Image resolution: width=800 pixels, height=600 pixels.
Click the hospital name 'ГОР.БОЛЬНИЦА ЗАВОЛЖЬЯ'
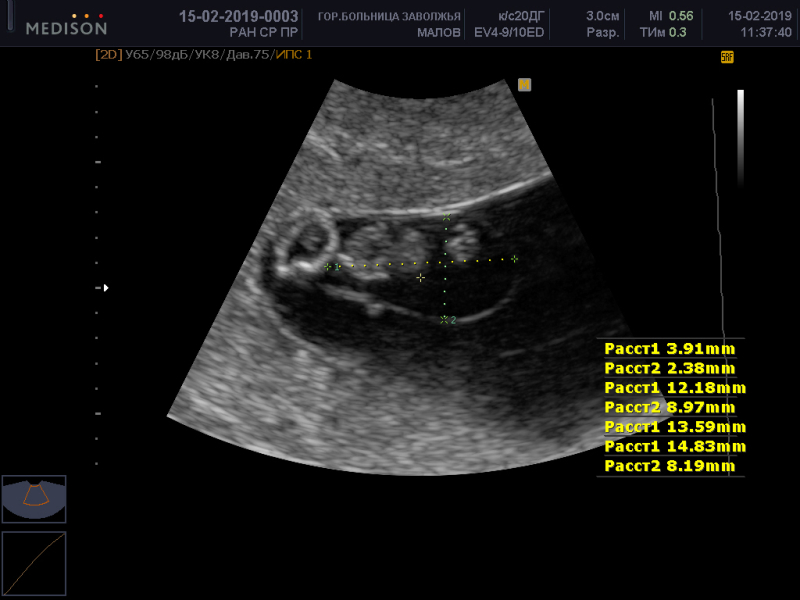click(389, 17)
